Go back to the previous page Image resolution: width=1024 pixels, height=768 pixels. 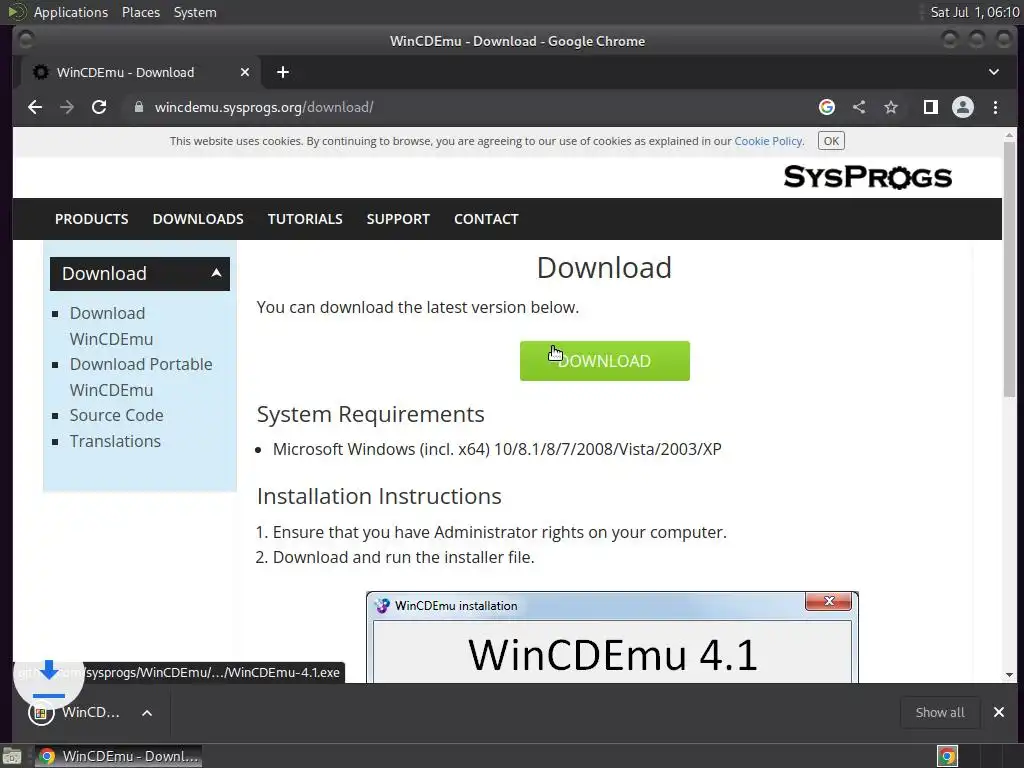coord(35,107)
